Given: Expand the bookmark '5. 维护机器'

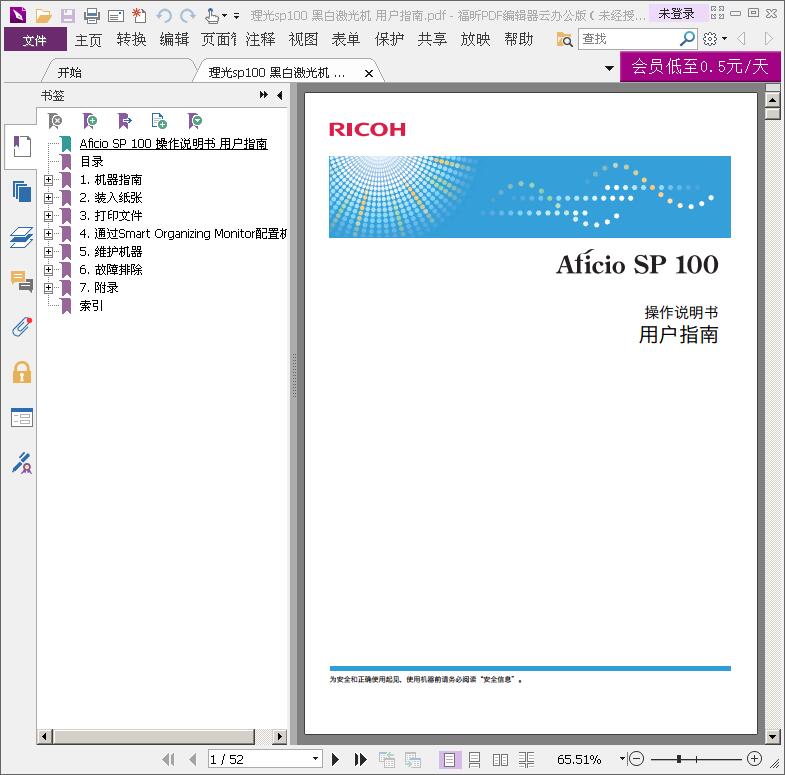Looking at the screenshot, I should click(48, 252).
